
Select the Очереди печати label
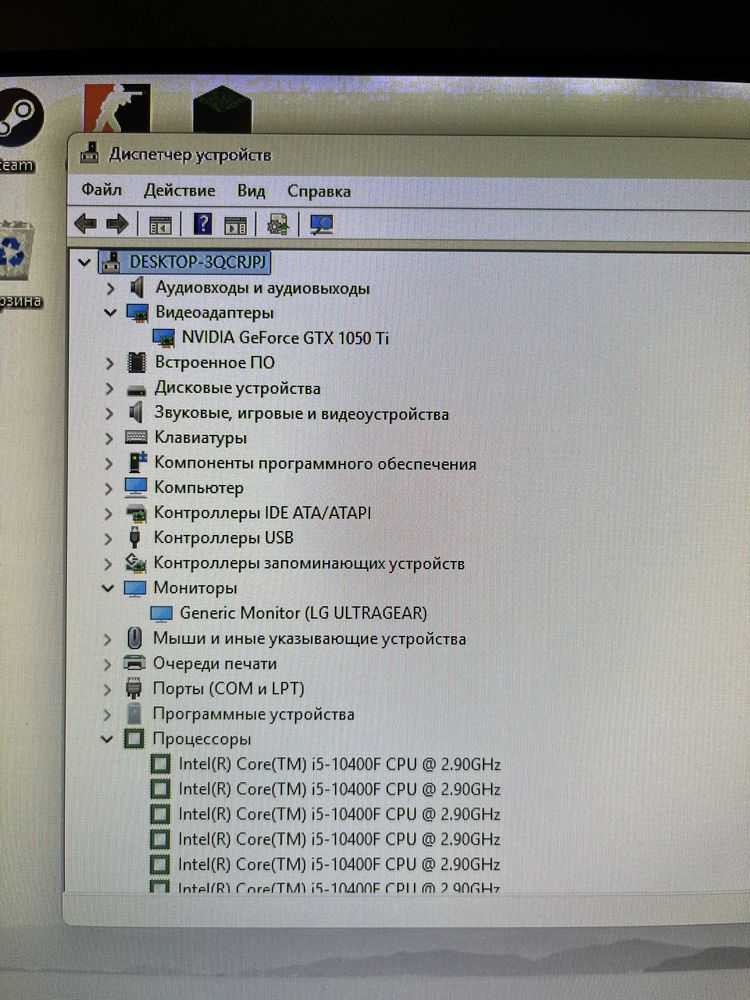pyautogui.click(x=214, y=664)
